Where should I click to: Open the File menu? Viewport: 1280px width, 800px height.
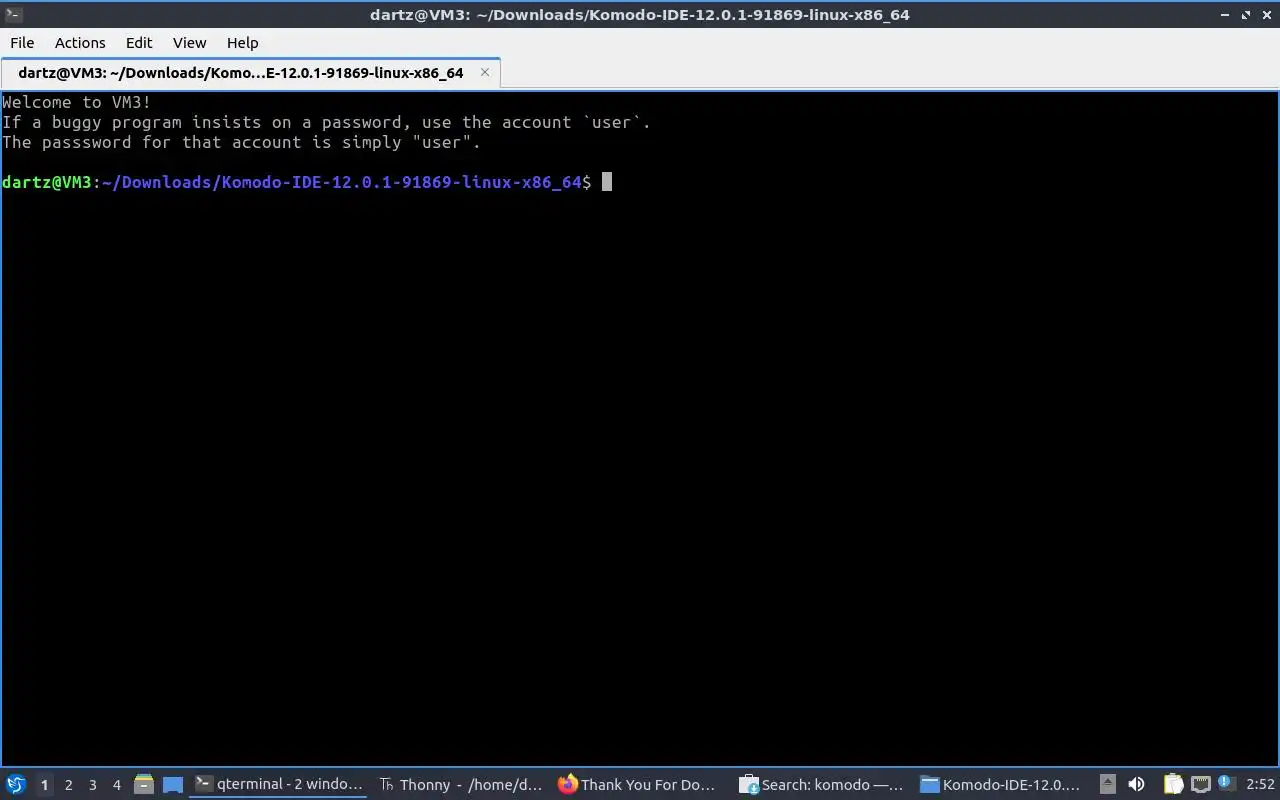[22, 42]
